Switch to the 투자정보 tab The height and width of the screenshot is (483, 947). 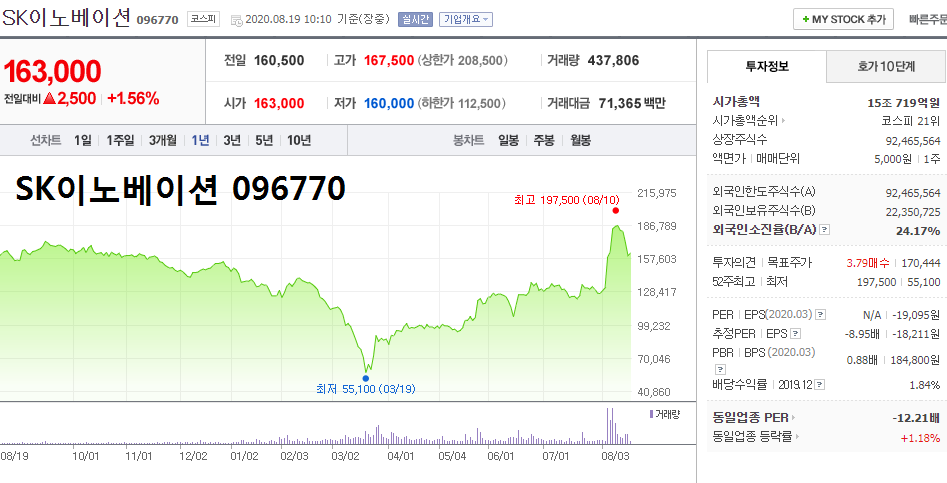[x=766, y=66]
